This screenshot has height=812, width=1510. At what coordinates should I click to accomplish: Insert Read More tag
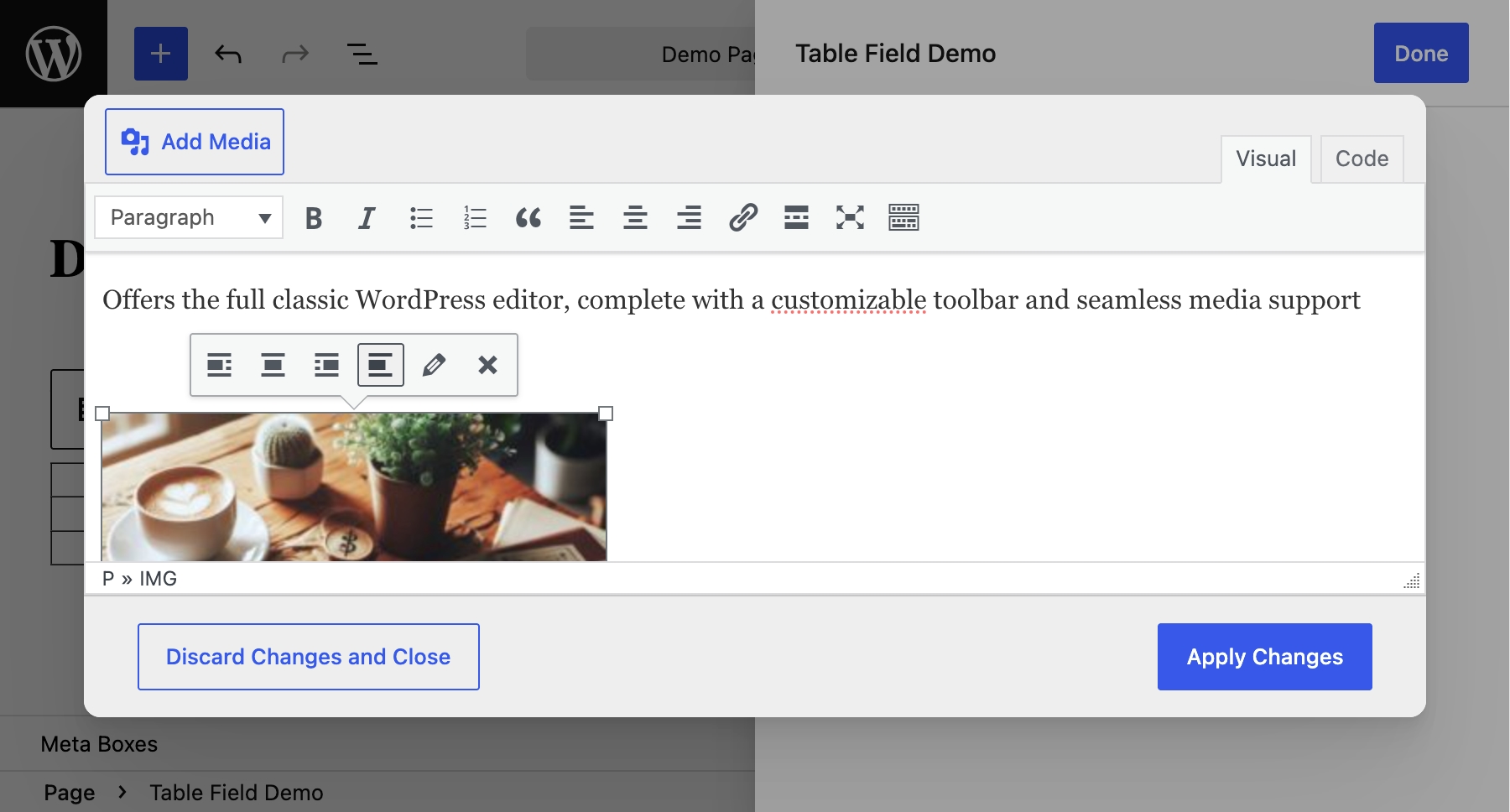click(x=796, y=218)
